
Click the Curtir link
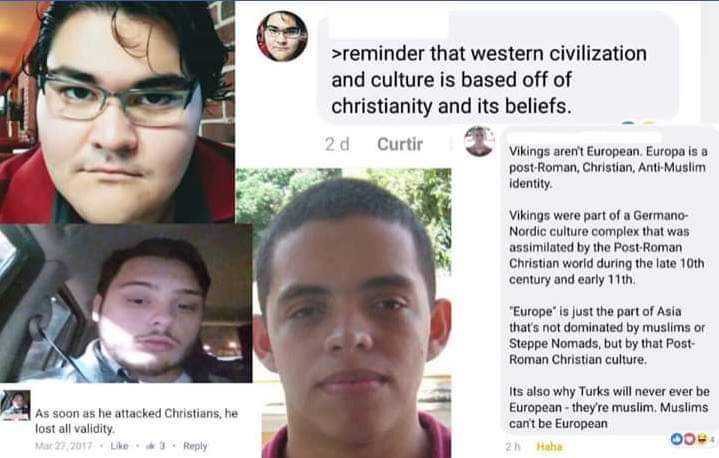pos(400,144)
